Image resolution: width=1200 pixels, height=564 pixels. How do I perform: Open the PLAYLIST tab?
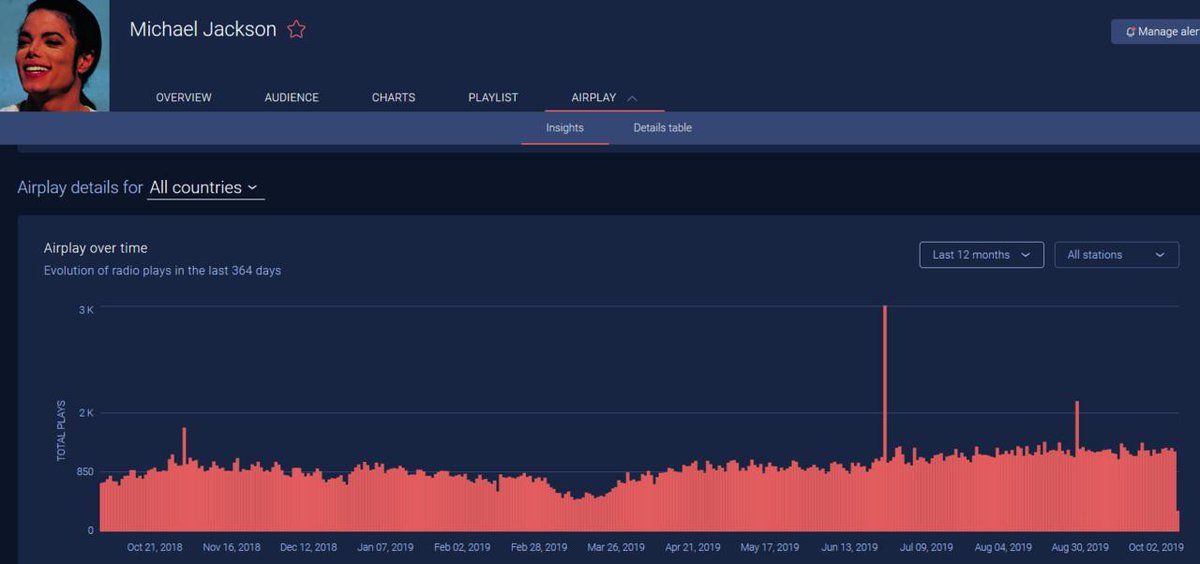point(493,97)
